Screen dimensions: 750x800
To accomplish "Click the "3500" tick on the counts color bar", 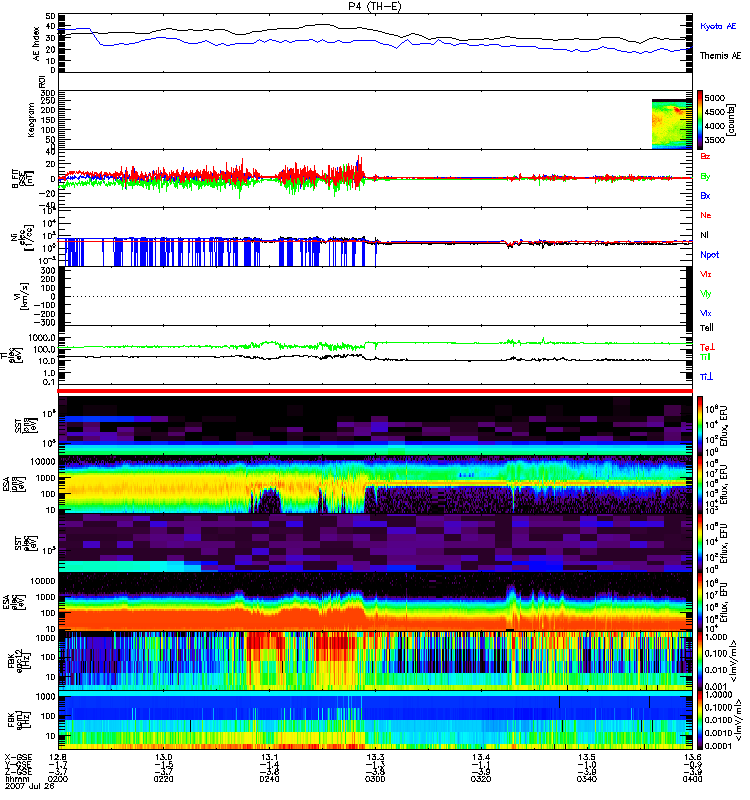I will point(714,140).
